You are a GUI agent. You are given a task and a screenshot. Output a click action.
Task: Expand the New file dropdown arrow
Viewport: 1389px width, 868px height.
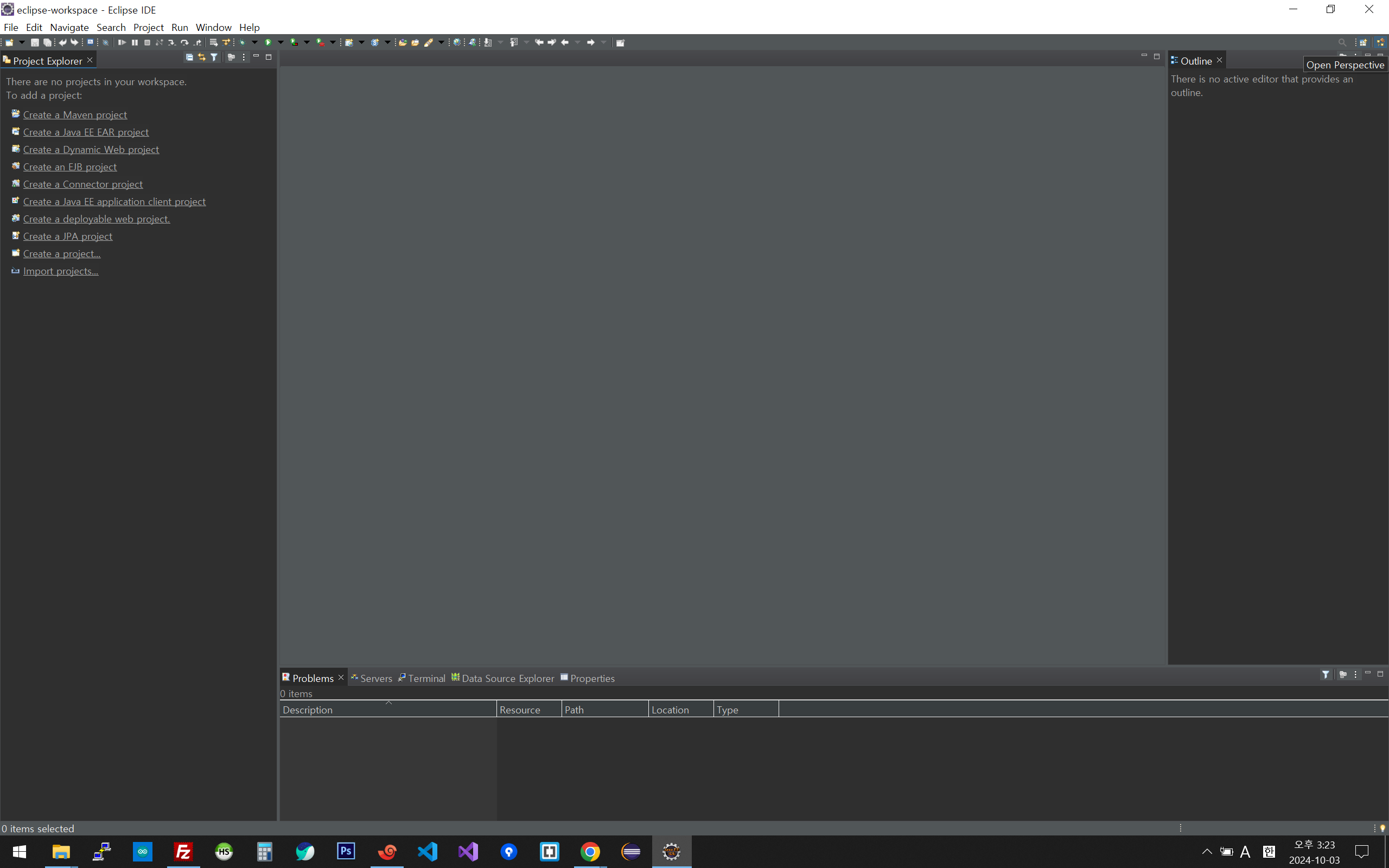tap(22, 42)
